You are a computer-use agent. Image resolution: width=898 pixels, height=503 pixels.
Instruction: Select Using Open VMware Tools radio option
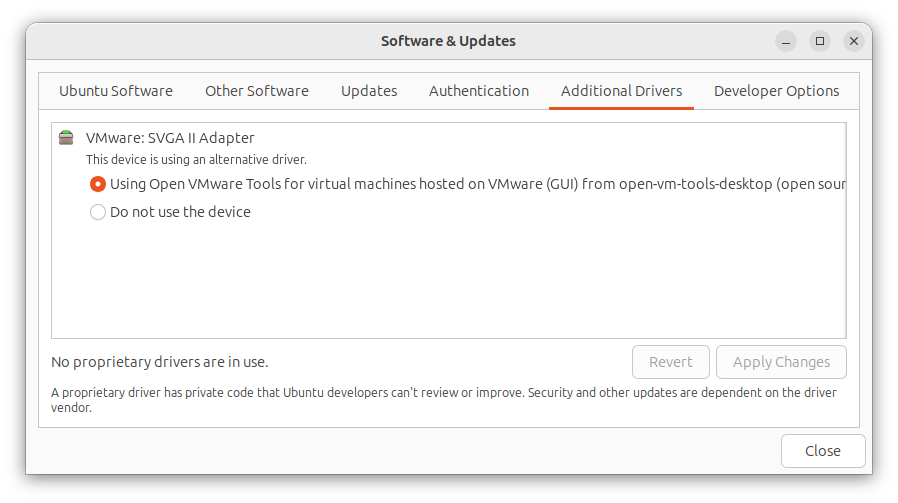[98, 184]
